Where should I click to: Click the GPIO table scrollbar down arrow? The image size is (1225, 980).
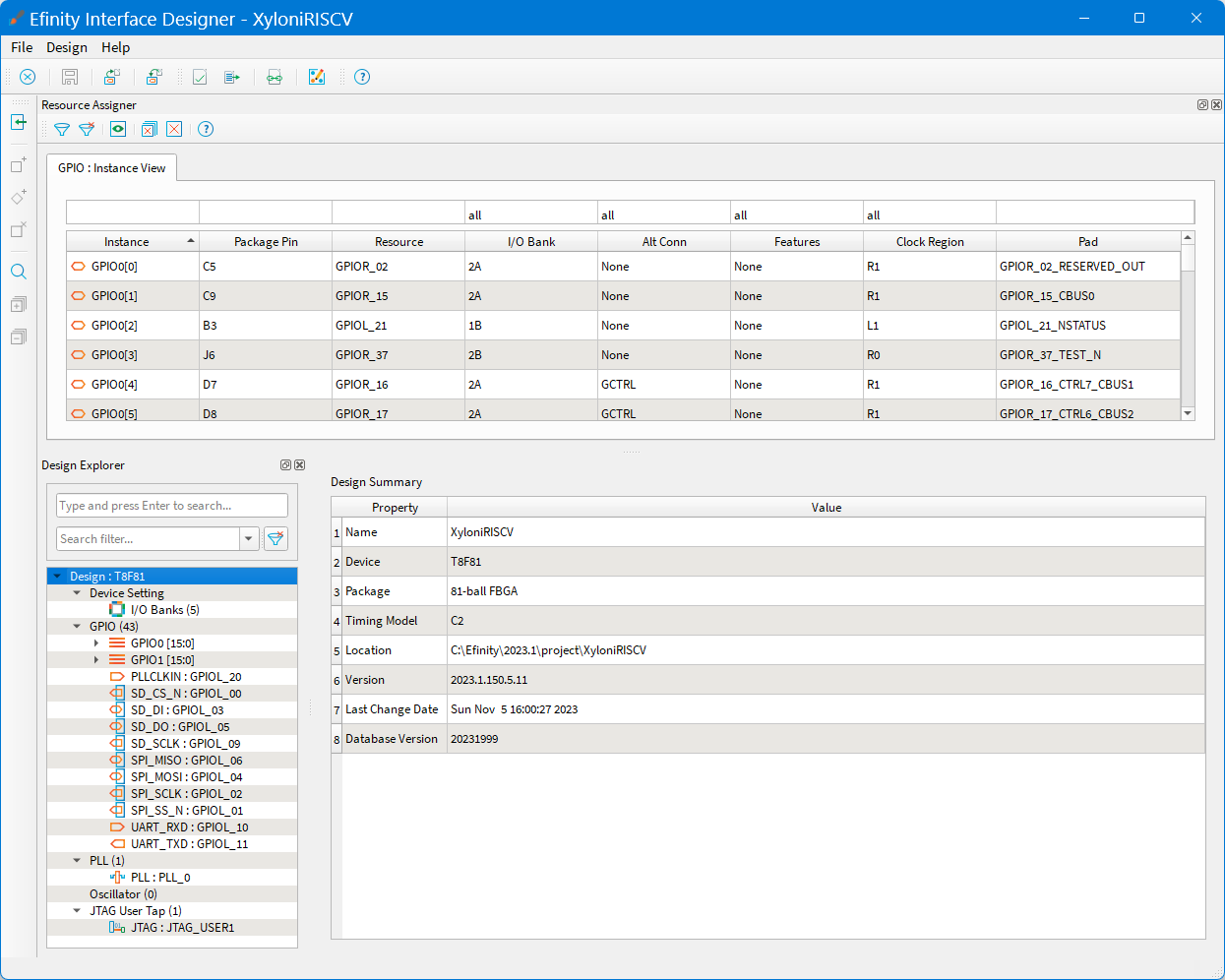pos(1188,413)
